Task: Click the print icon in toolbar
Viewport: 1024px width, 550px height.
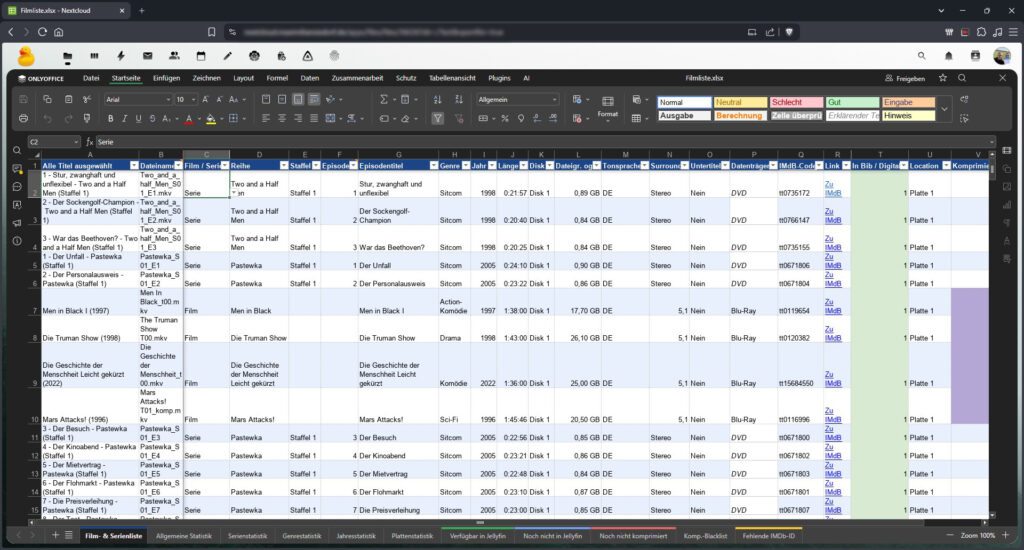Action: (x=23, y=118)
